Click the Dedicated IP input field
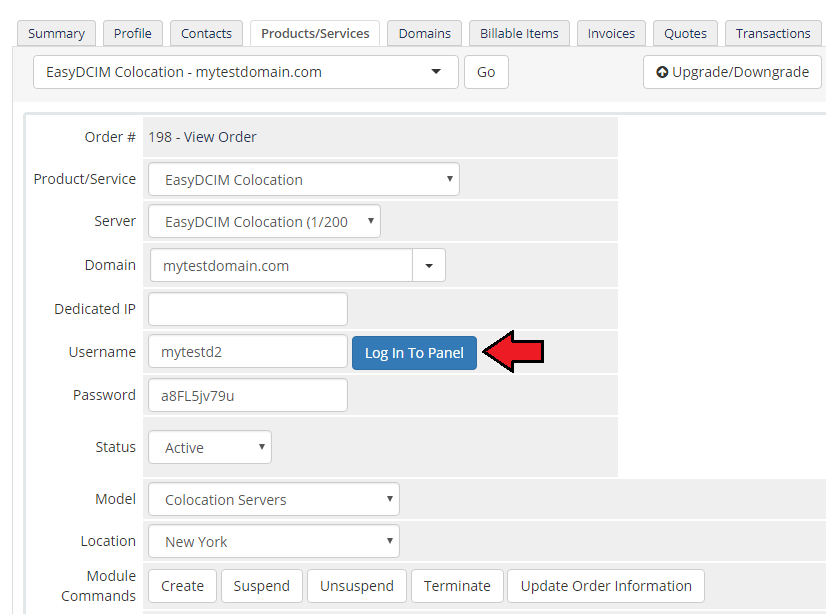Viewport: 826px width, 614px height. pyautogui.click(x=248, y=309)
